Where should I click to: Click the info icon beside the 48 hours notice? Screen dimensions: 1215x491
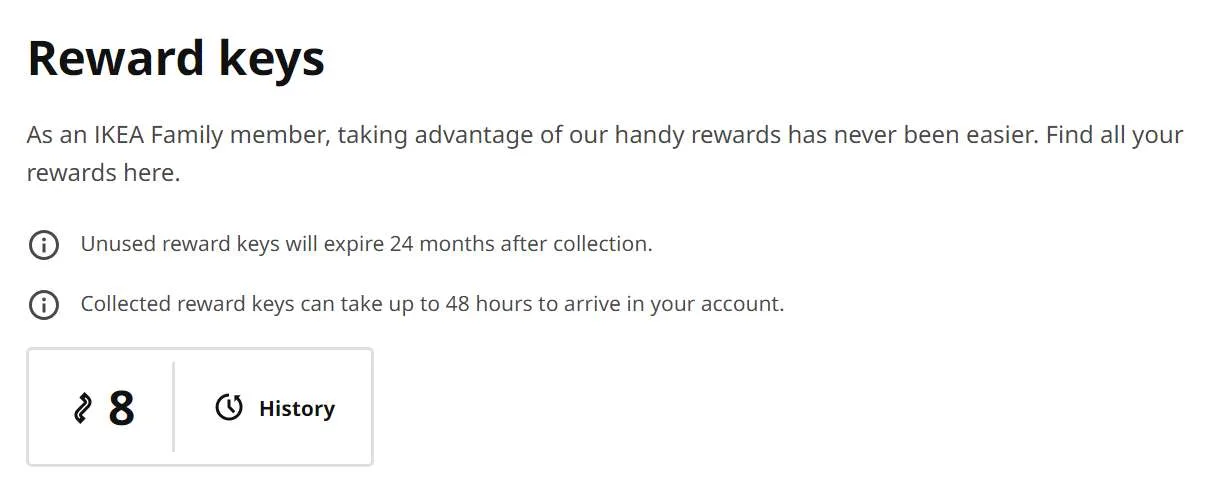tap(43, 304)
